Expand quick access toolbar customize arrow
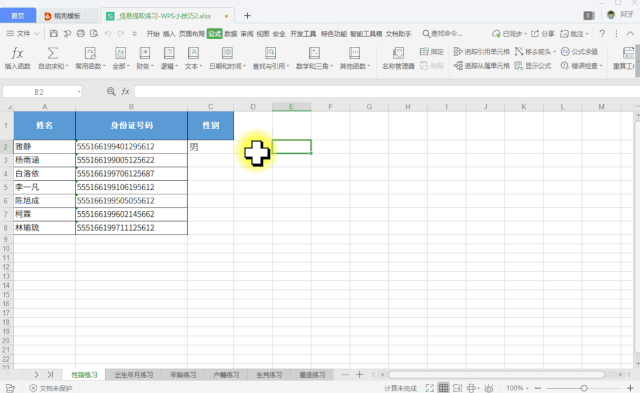 (x=134, y=34)
